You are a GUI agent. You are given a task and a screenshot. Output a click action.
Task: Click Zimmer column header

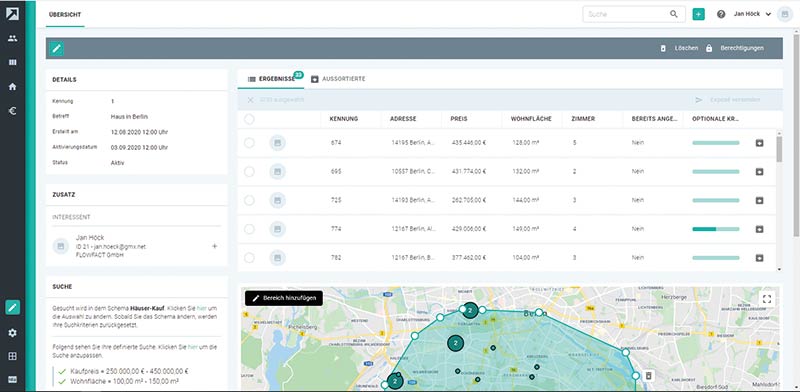[x=583, y=119]
